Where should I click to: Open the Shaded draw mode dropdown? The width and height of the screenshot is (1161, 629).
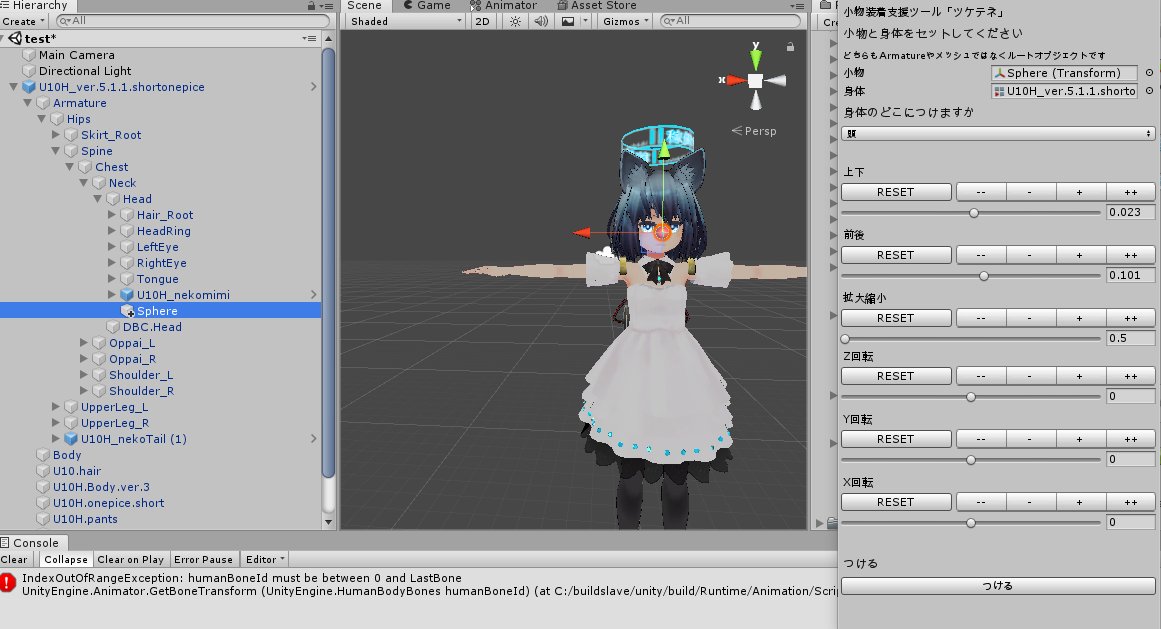click(405, 21)
